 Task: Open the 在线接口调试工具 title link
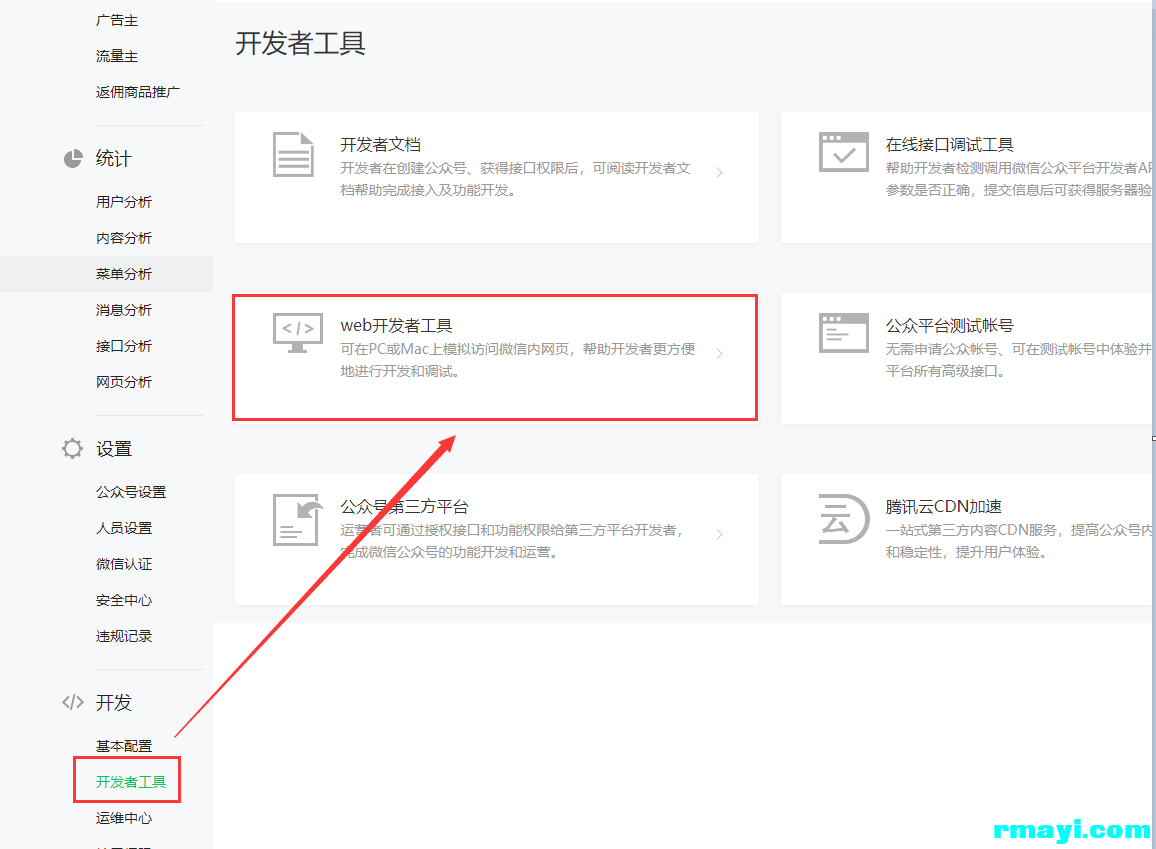click(950, 144)
